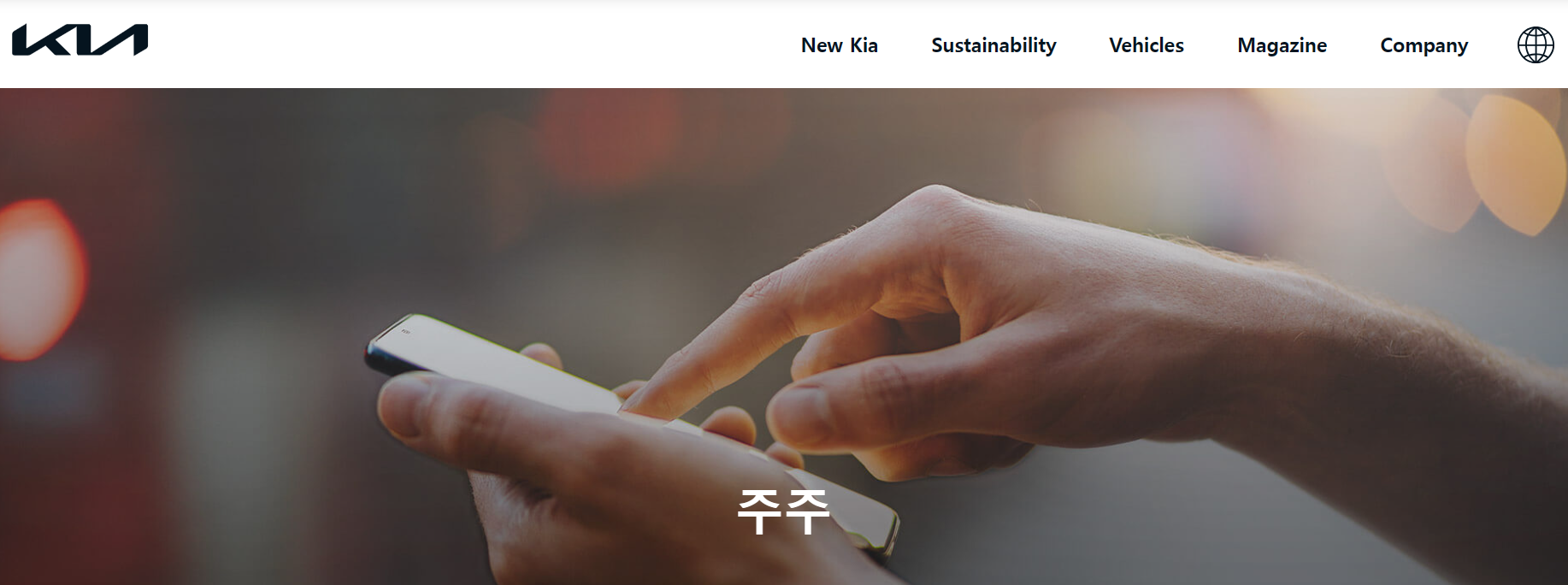The height and width of the screenshot is (585, 1568).
Task: Select the first 주 character of the heading
Action: [759, 511]
